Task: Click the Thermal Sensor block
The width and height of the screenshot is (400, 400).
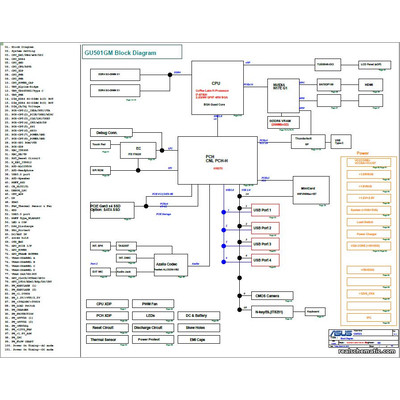Action: [x=107, y=340]
